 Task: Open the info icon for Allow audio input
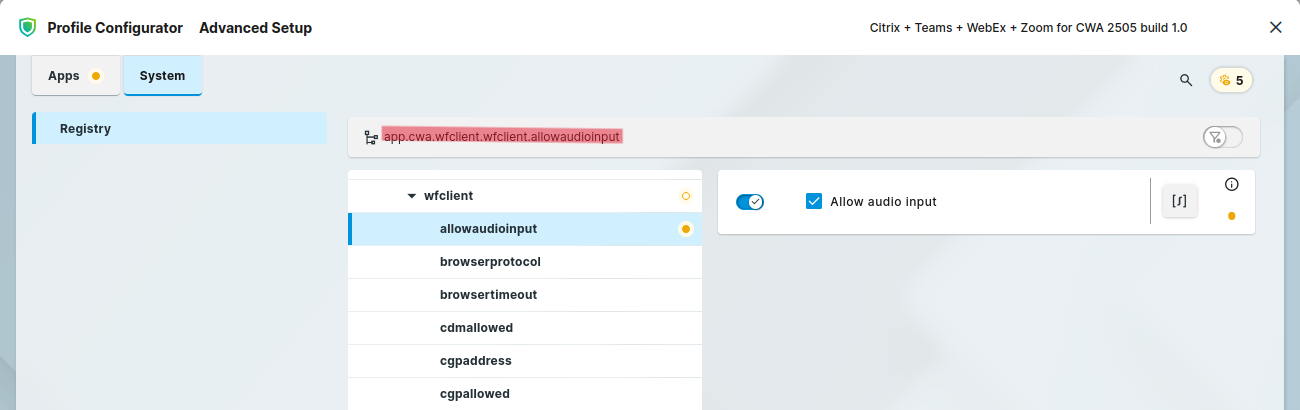coord(1231,184)
